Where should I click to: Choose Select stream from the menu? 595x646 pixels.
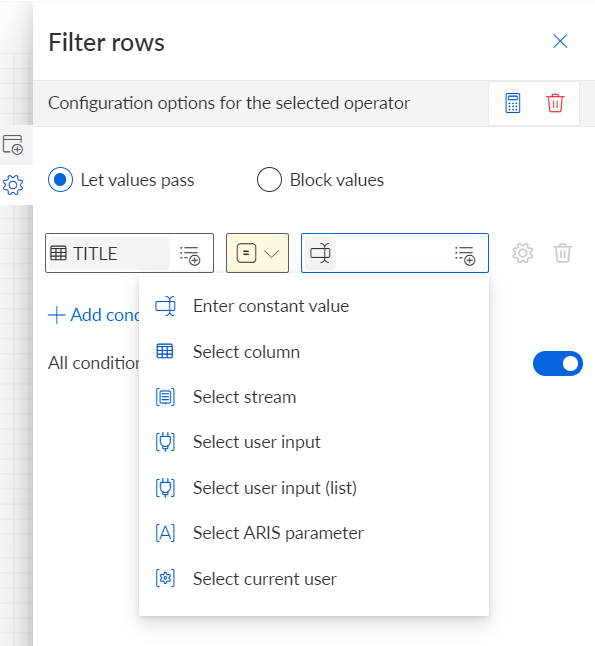[x=314, y=397]
